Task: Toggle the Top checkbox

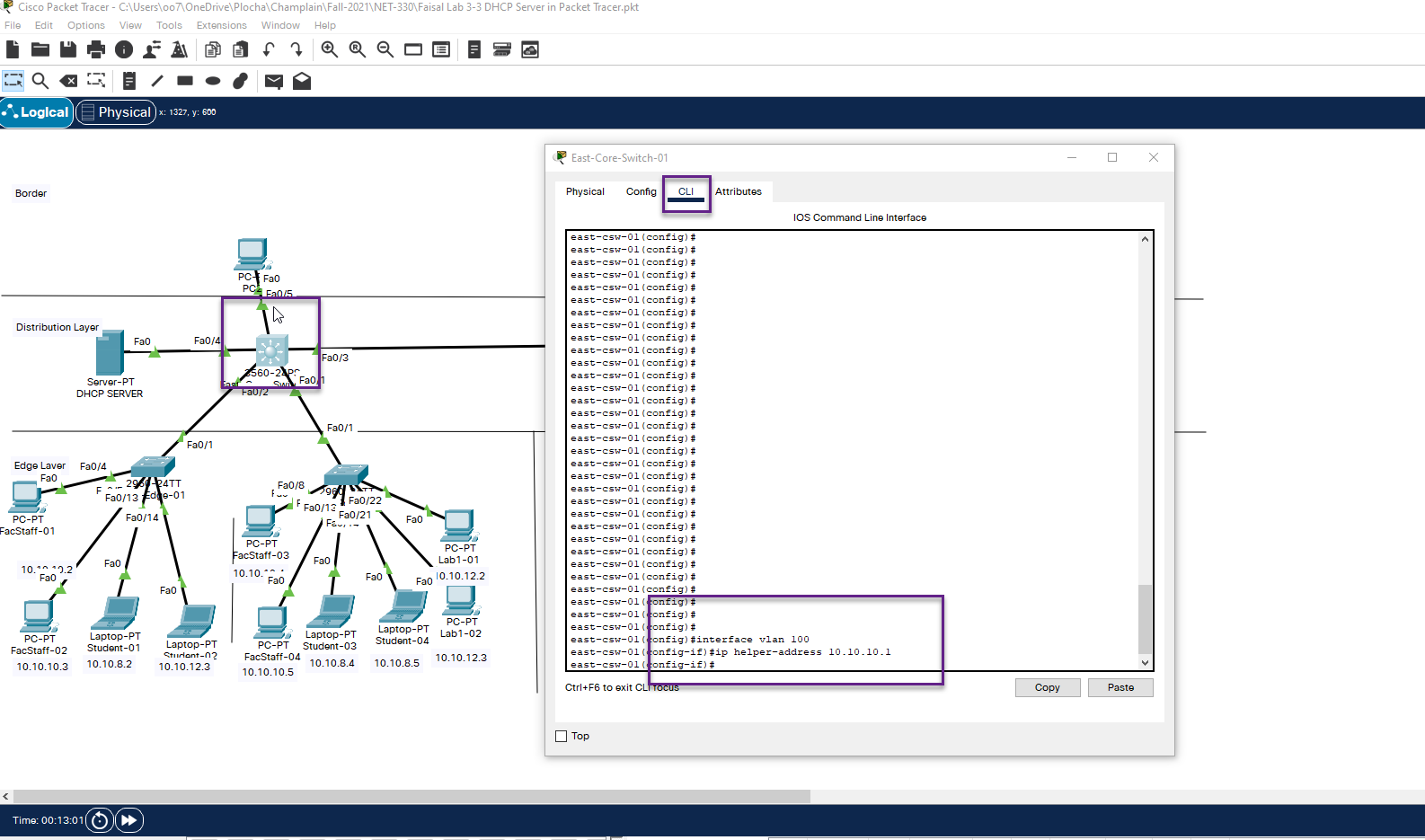Action: [x=562, y=736]
